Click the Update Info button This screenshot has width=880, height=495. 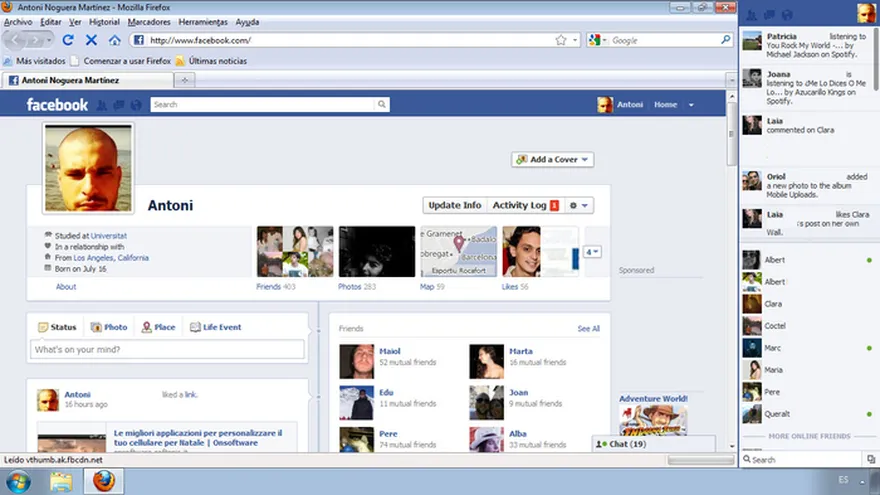[455, 205]
